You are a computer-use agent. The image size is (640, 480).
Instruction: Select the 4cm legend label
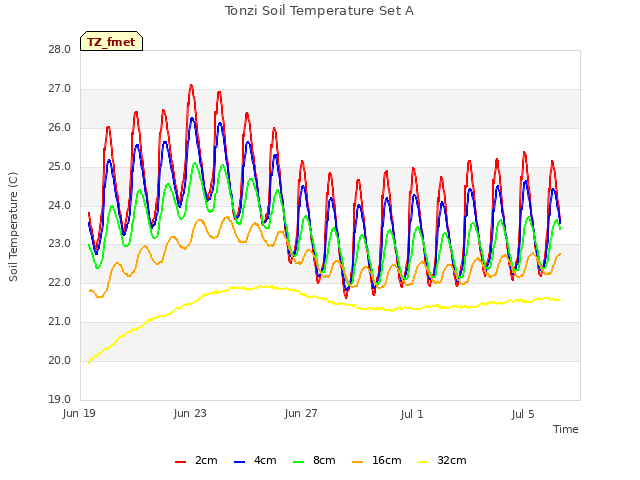265,460
